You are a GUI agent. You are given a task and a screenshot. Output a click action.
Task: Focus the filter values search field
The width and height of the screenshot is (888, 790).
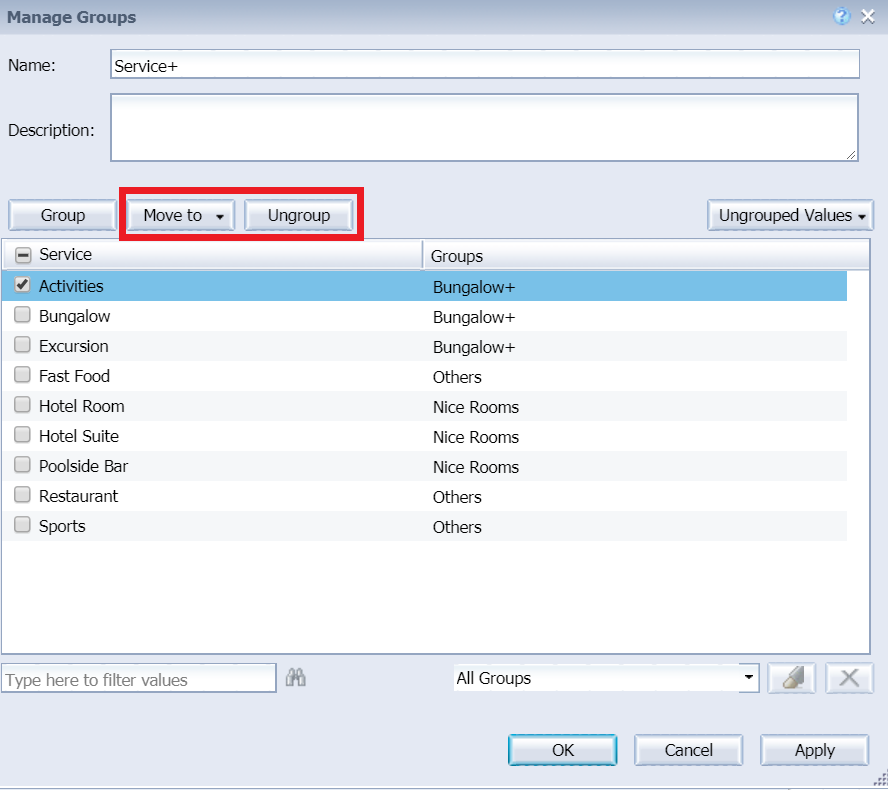coord(139,679)
